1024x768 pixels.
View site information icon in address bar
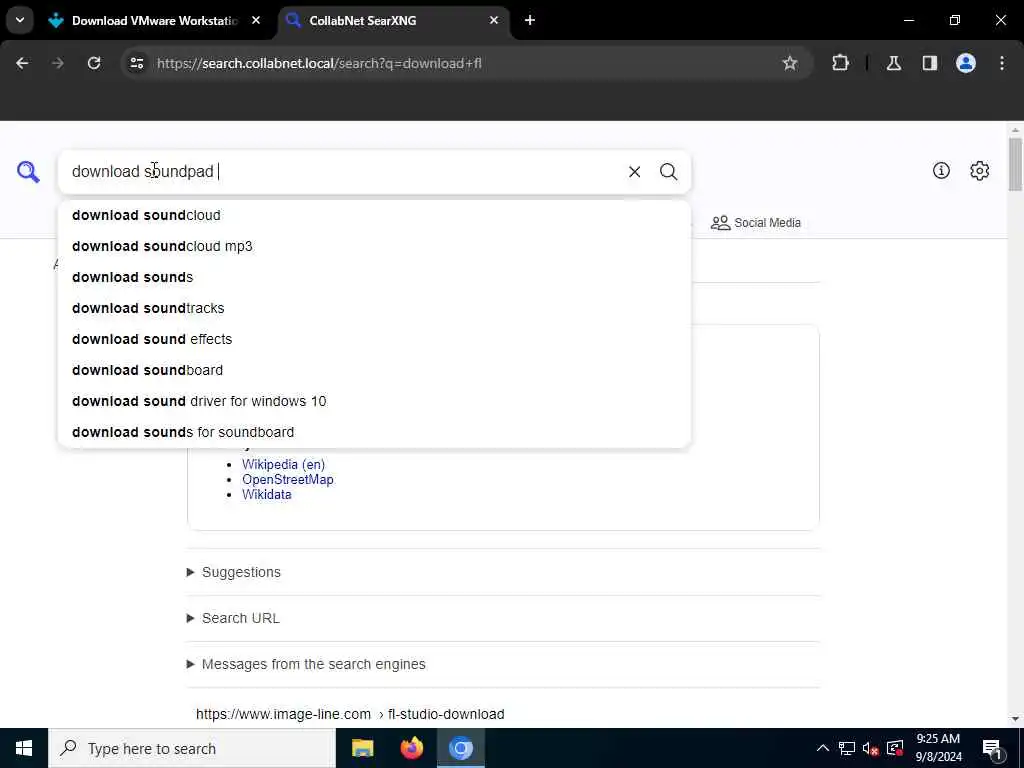[x=136, y=63]
